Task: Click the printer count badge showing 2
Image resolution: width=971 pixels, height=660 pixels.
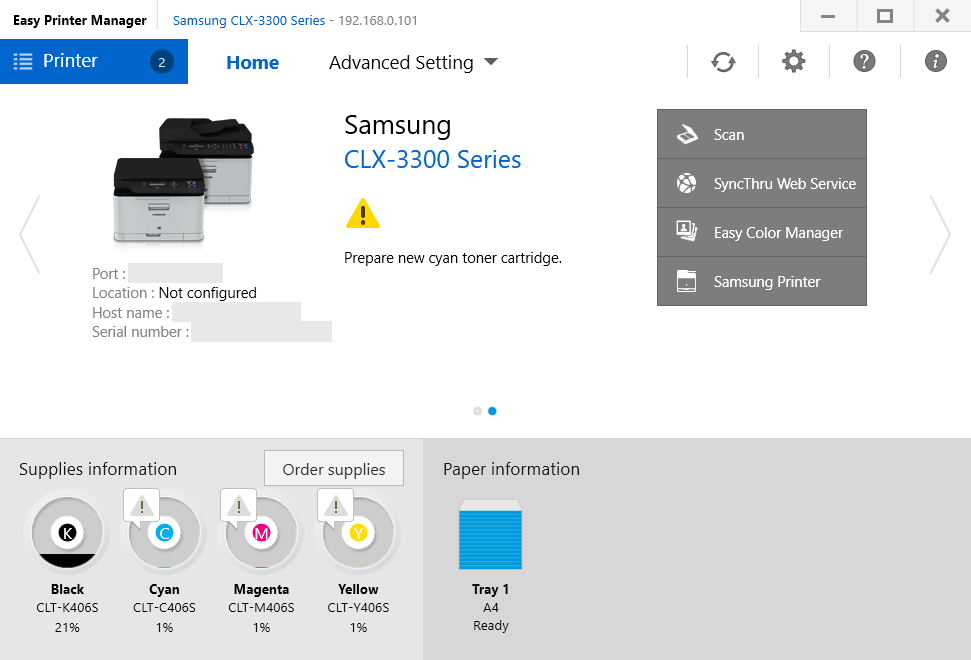Action: coord(162,62)
